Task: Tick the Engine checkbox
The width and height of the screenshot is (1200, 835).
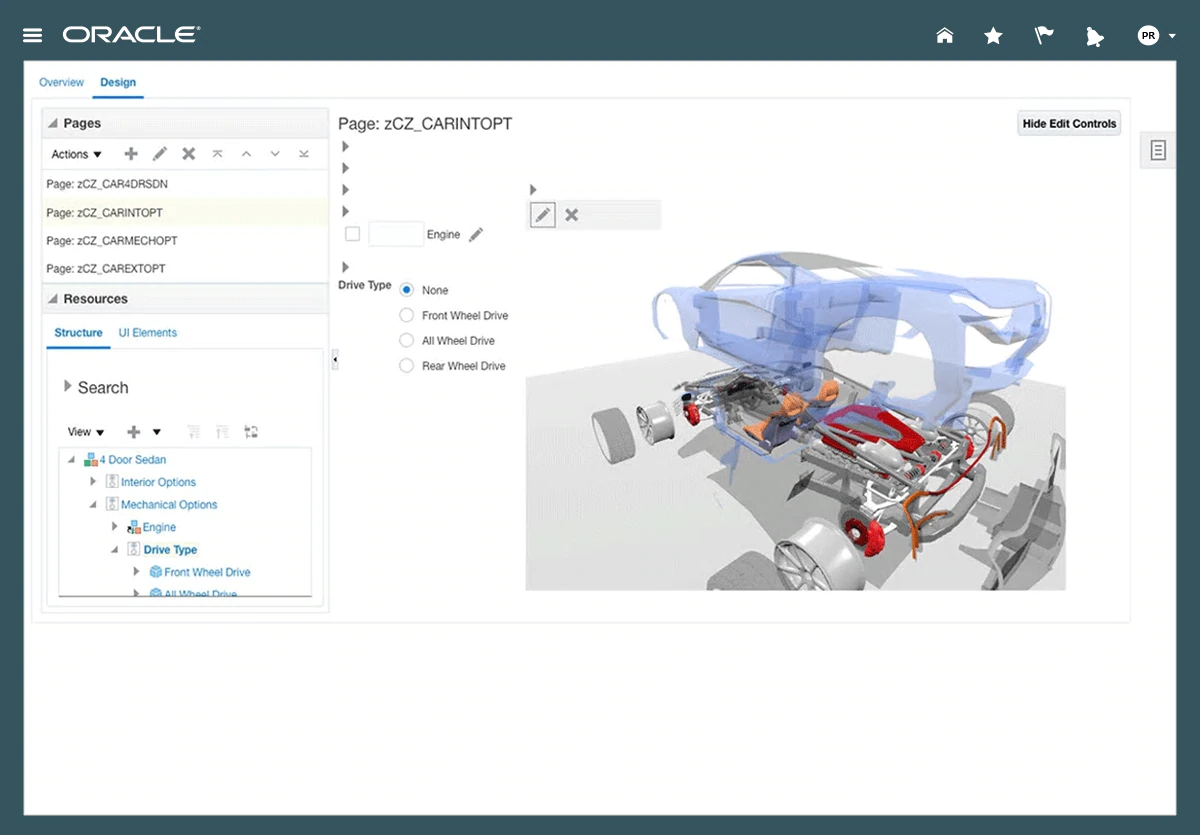Action: click(x=352, y=234)
